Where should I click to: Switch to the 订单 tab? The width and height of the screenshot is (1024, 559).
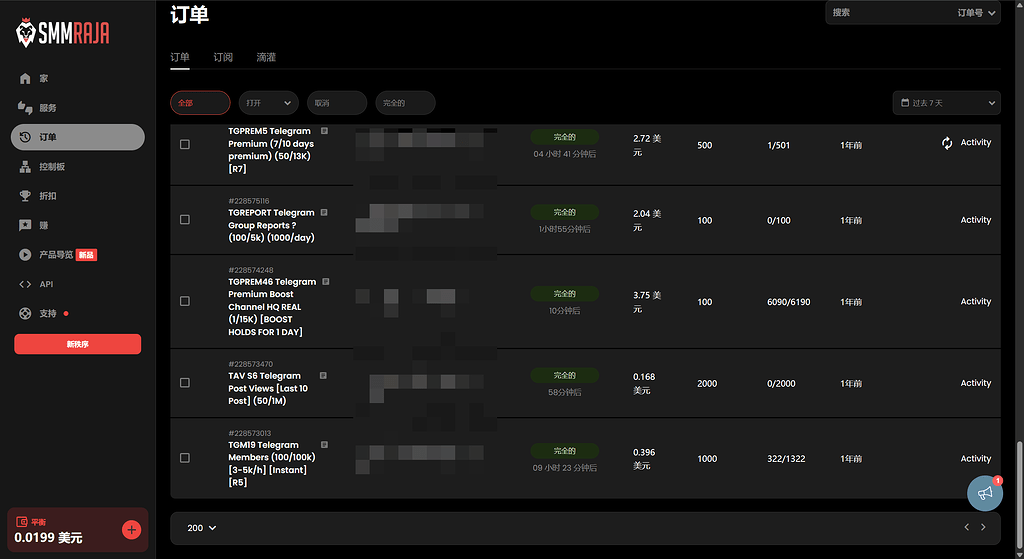click(180, 57)
